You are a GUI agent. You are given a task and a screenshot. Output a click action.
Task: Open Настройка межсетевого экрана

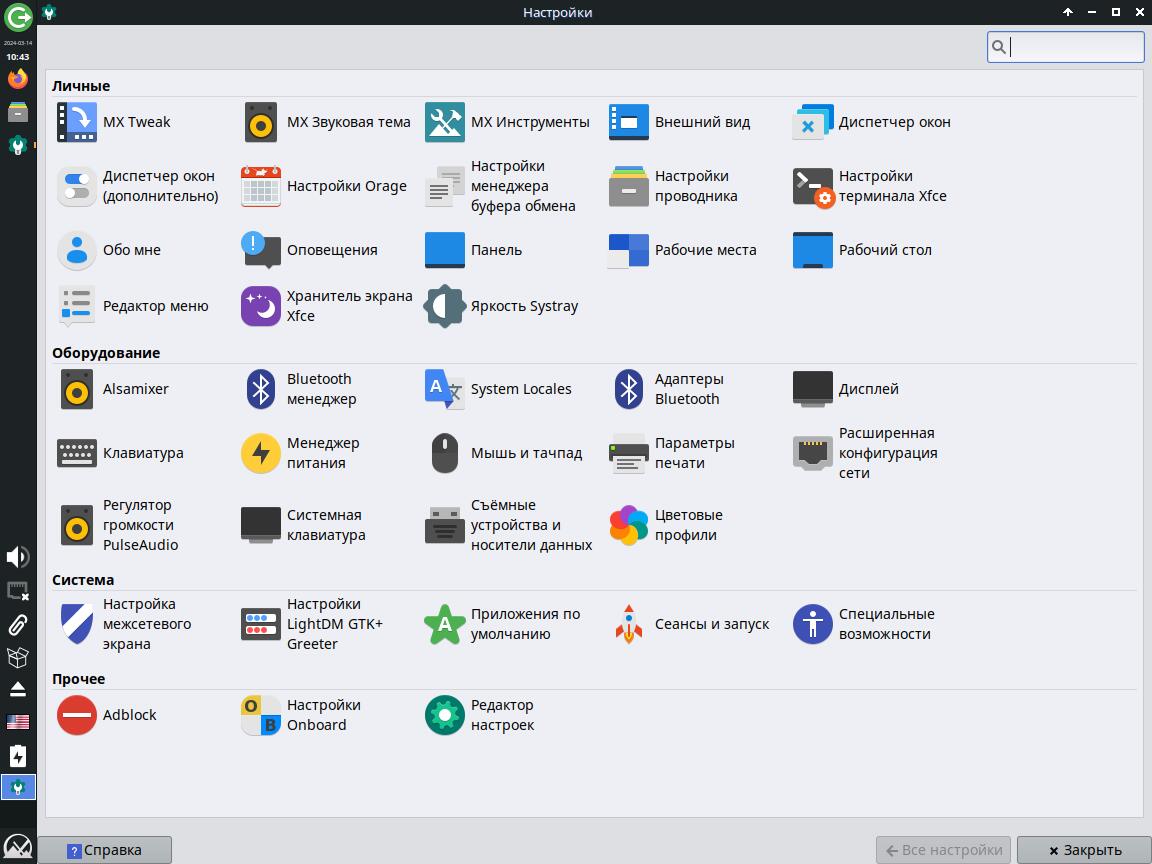click(x=124, y=624)
